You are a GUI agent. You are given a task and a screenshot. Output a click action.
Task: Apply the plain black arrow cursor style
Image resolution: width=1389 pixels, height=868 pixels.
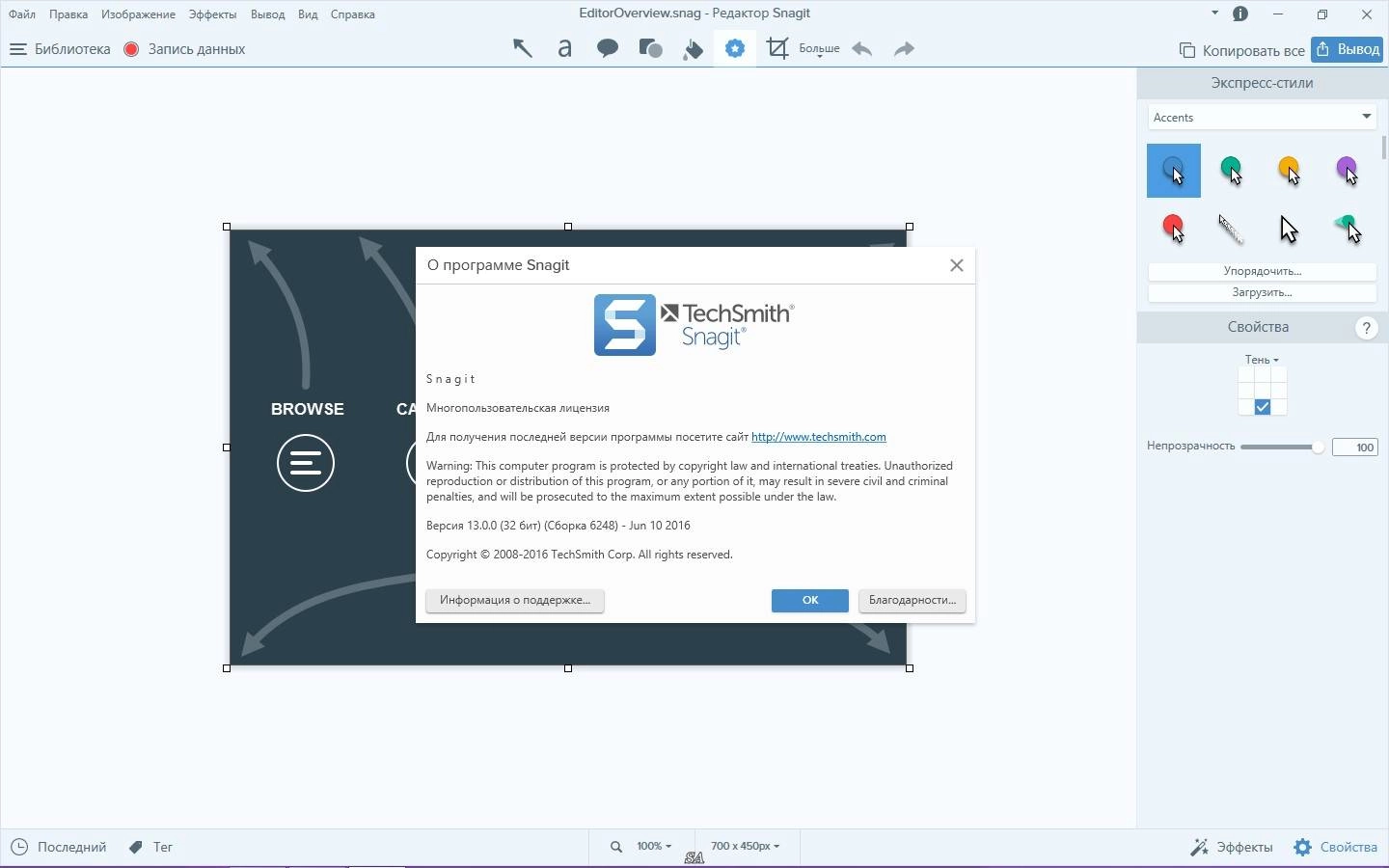1290,229
